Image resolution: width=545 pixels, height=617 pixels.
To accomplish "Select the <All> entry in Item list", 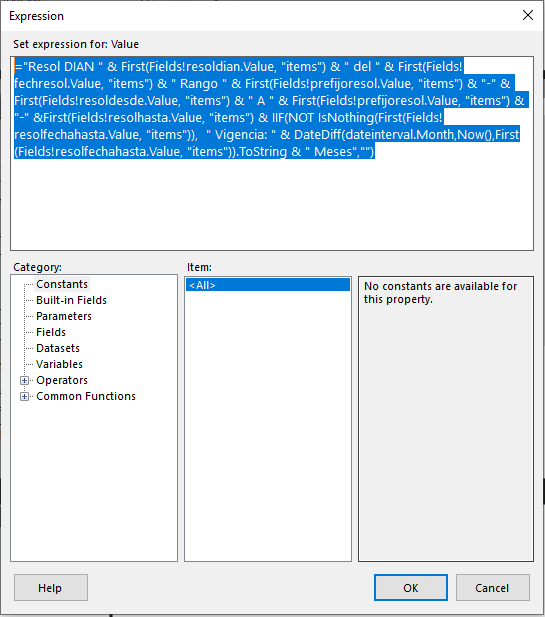I will point(268,285).
